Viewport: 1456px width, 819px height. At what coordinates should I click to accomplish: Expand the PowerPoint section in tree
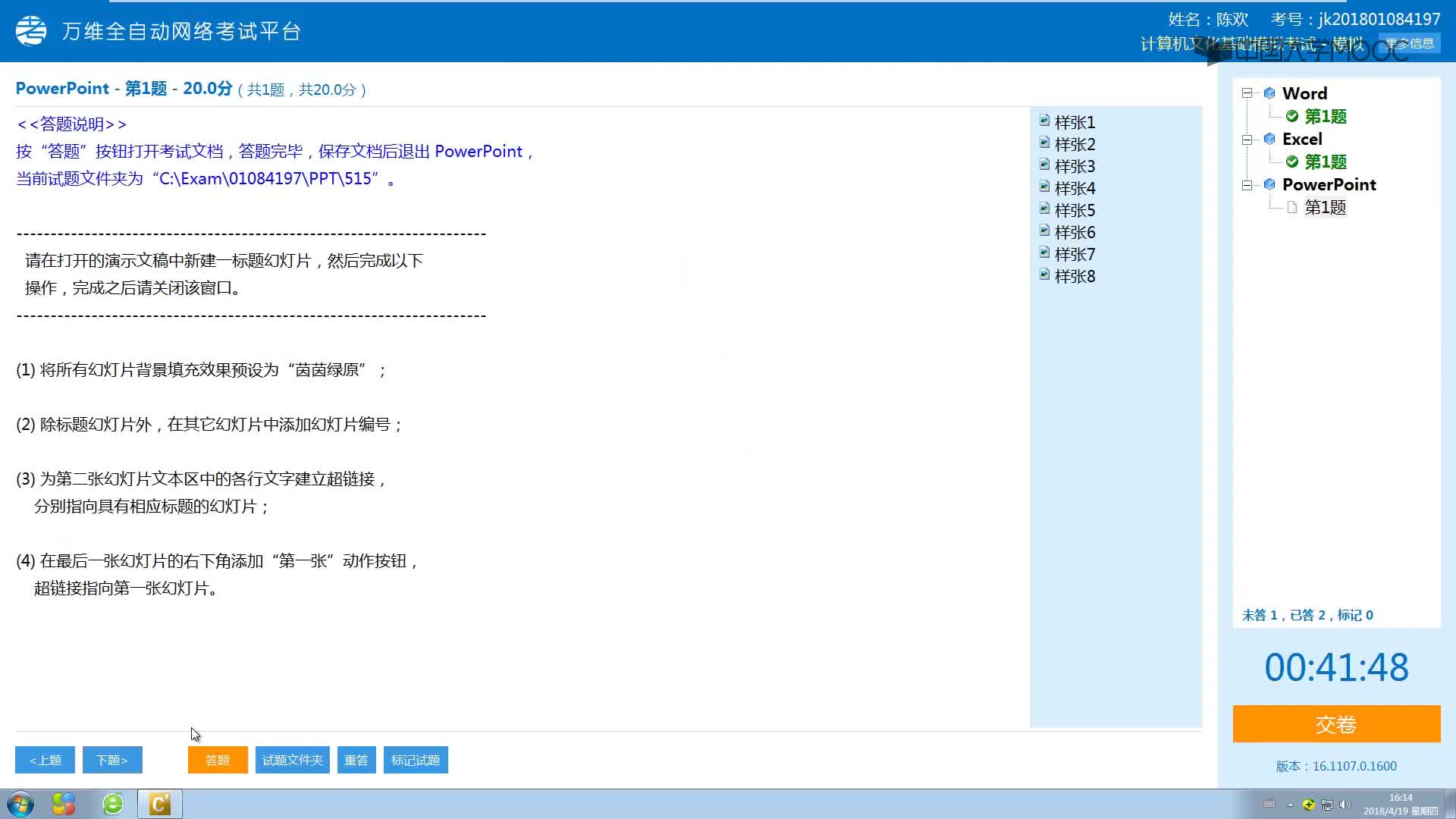(1247, 183)
